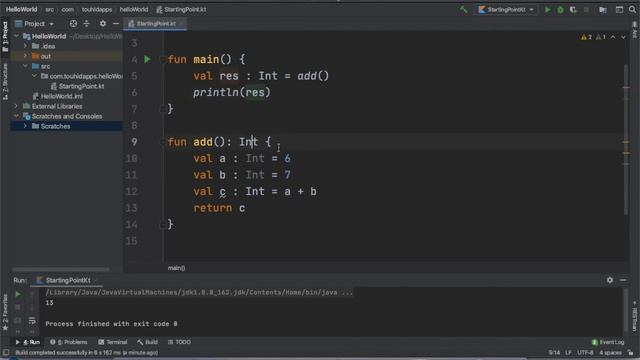The image size is (640, 360).
Task: Click the Project panel horizontal scrollbar
Action: tap(61, 269)
